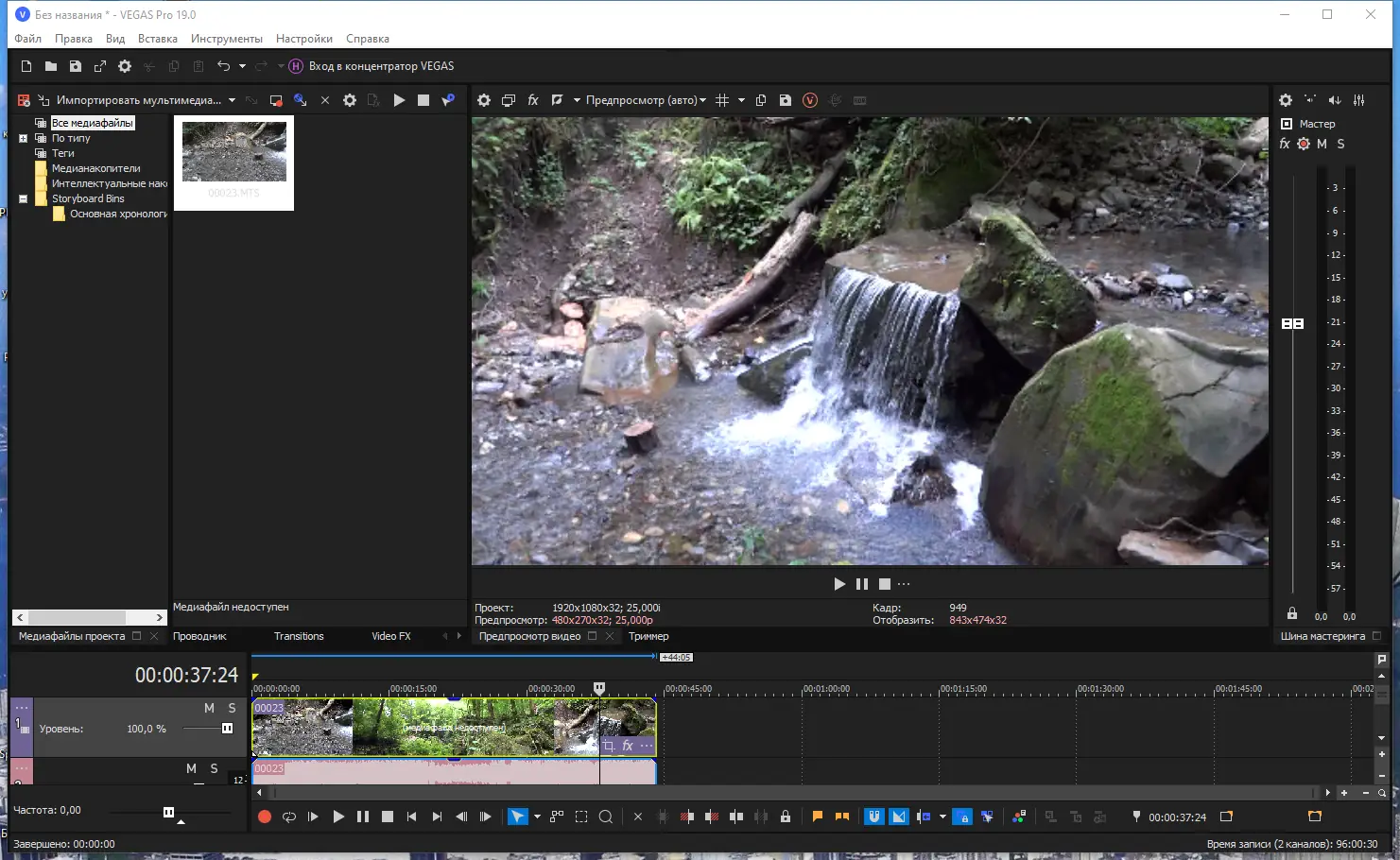Open project properties gear in main toolbar
This screenshot has width=1400, height=860.
point(125,66)
